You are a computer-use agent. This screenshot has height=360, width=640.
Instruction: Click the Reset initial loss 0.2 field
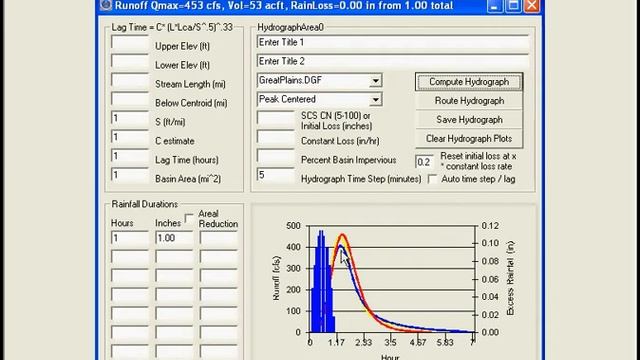[x=424, y=162]
